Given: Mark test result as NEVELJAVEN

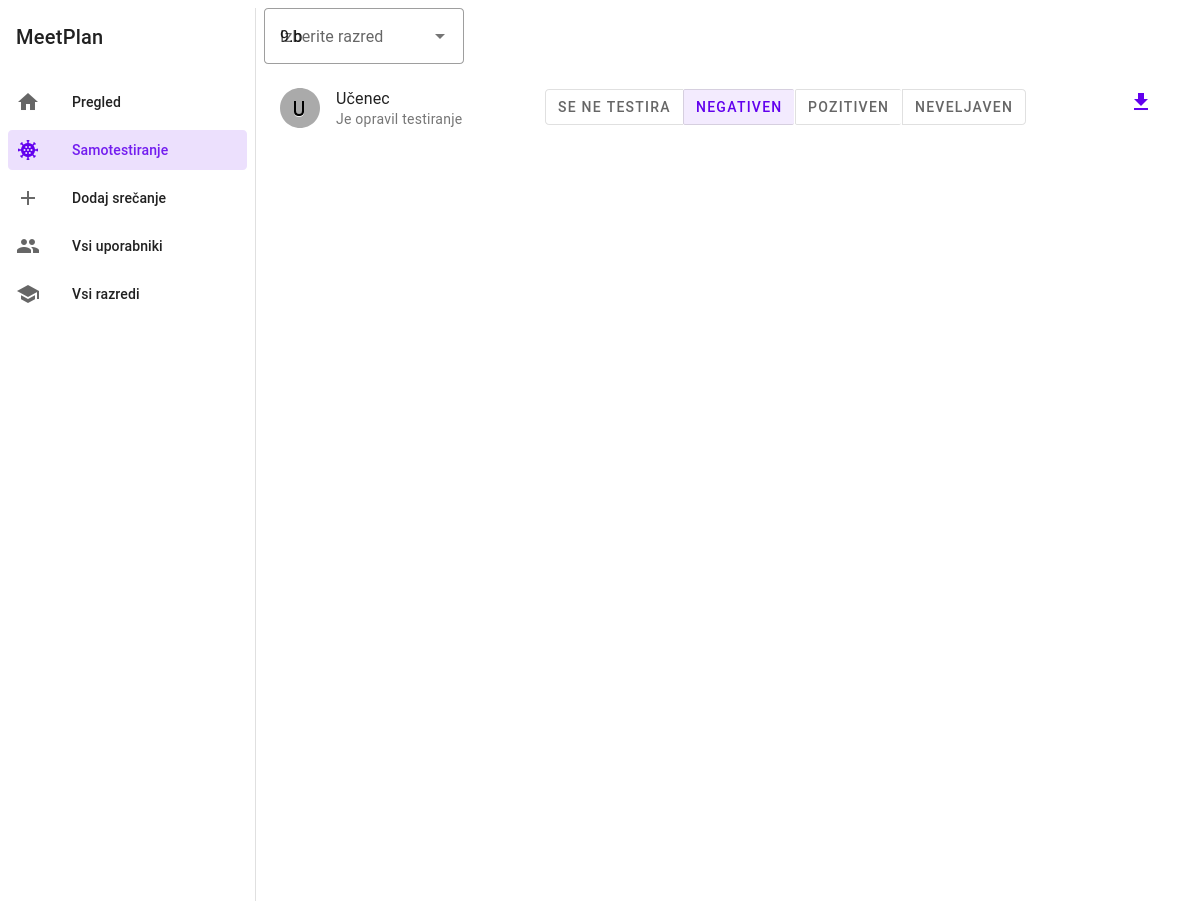Looking at the screenshot, I should tap(963, 107).
